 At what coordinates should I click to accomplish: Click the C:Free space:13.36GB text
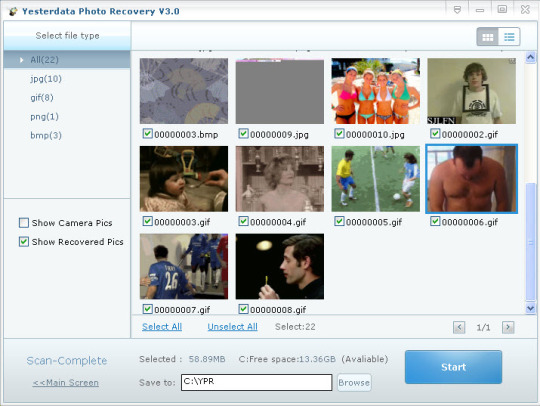click(x=287, y=359)
